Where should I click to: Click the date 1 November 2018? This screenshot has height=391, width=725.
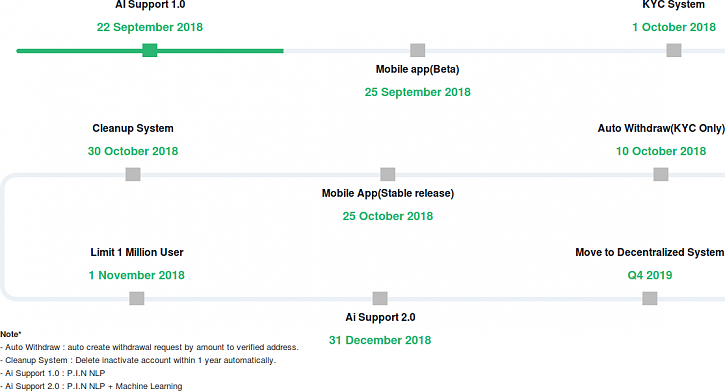point(136,275)
